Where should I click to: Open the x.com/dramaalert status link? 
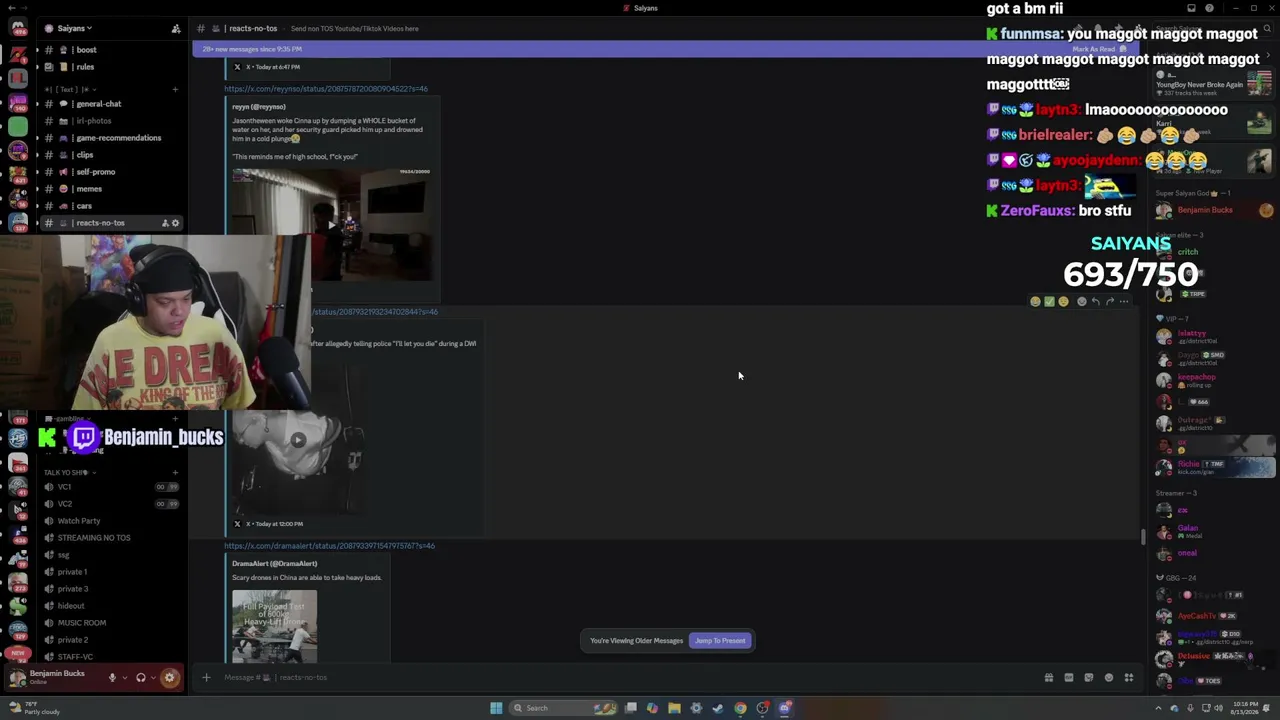329,546
